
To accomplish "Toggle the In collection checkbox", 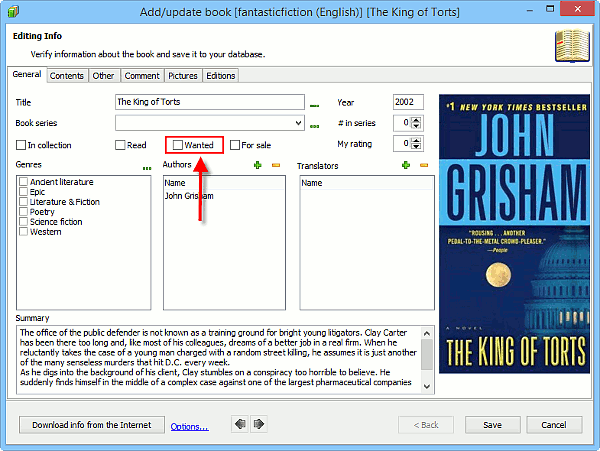I will point(21,145).
